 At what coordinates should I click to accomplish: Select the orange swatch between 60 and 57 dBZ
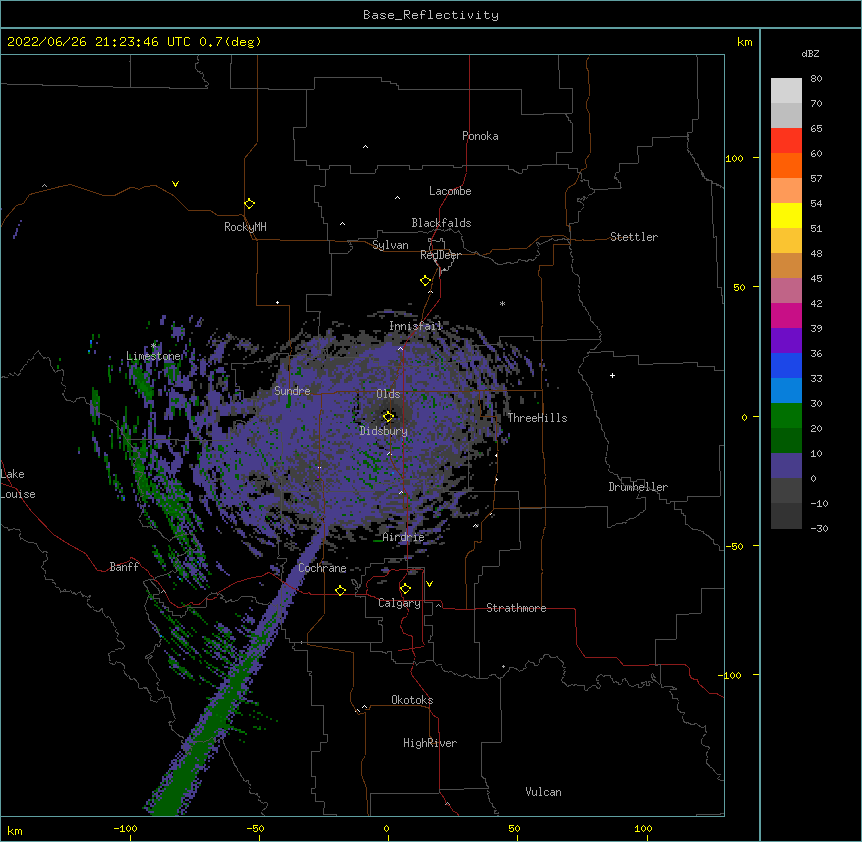(x=786, y=165)
